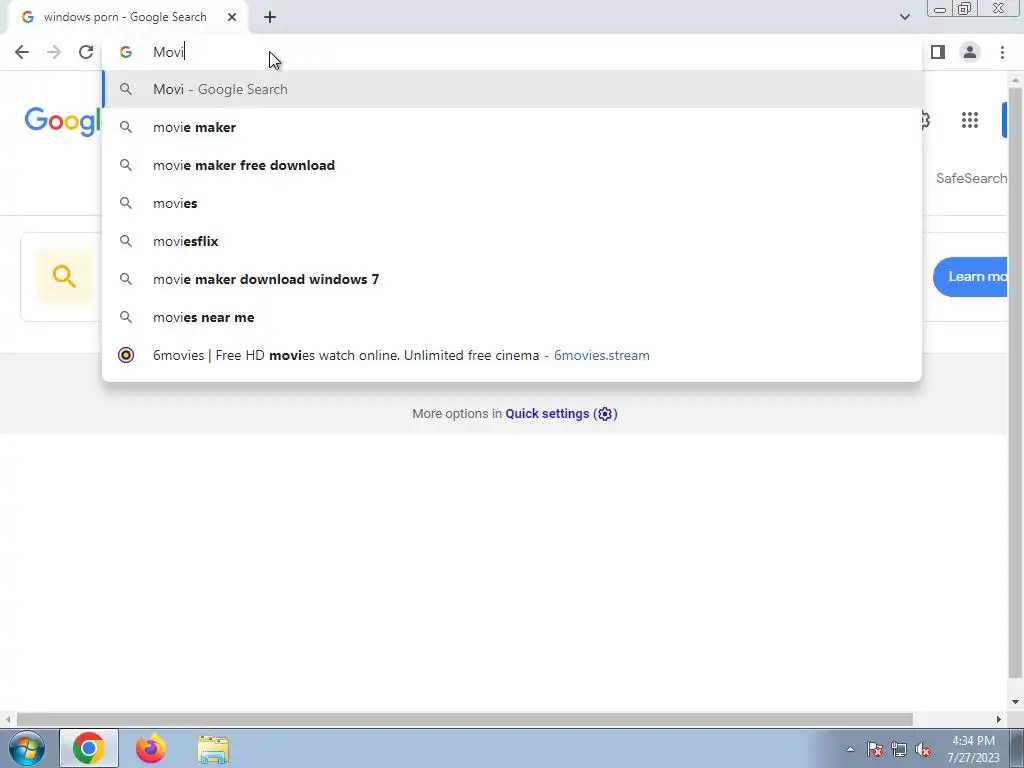Open the 6movies.stream site suggestion
Image resolution: width=1024 pixels, height=768 pixels.
[x=512, y=355]
